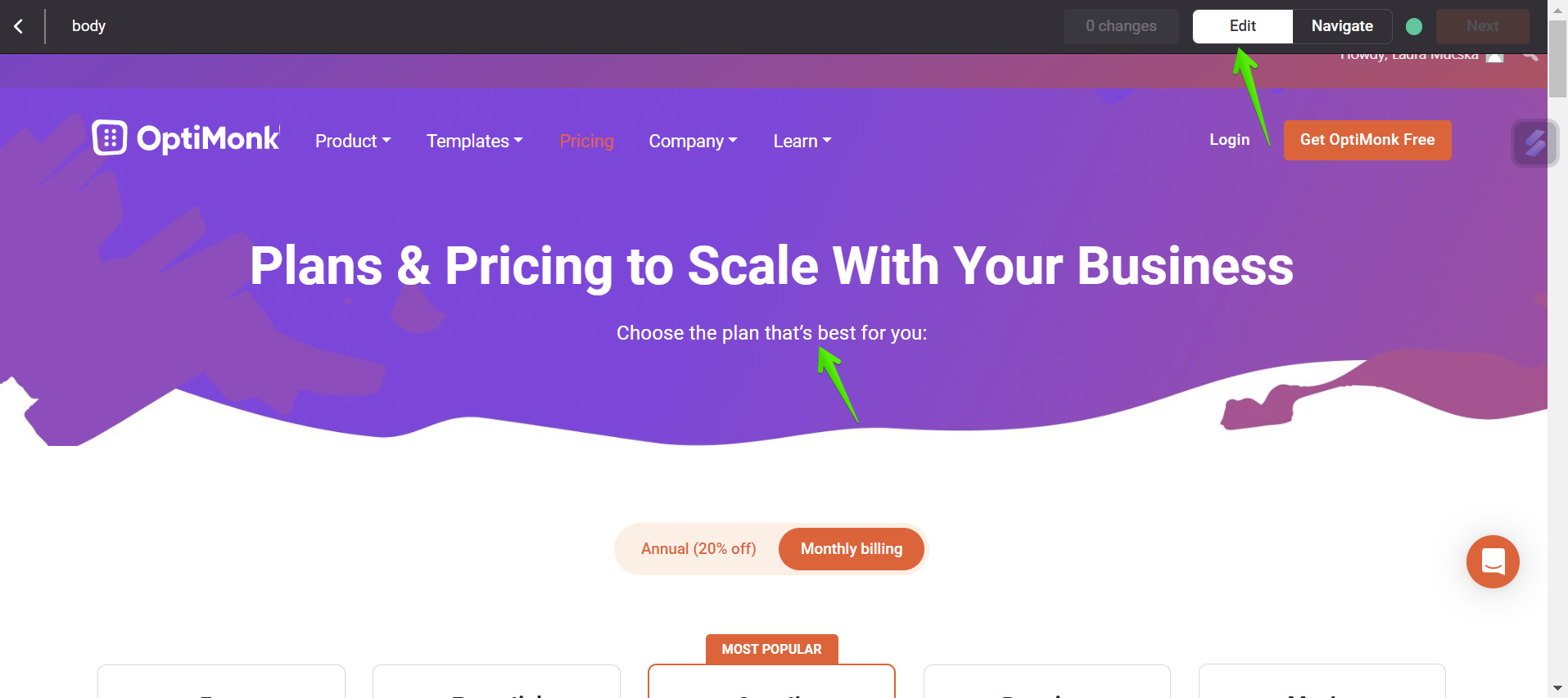The width and height of the screenshot is (1568, 698).
Task: Click the purple side widget icon
Action: coord(1535,143)
